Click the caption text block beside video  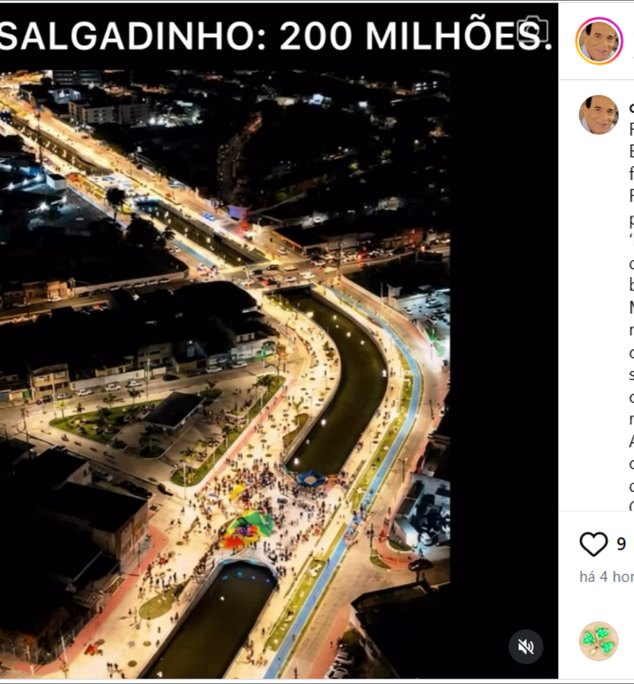click(631, 305)
